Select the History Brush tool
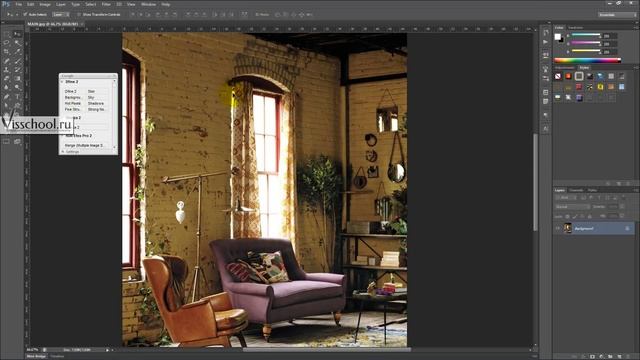This screenshot has height=360, width=640. click(x=17, y=70)
